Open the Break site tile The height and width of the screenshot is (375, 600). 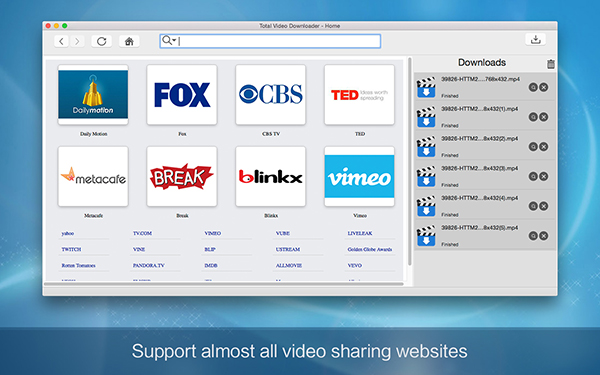[x=182, y=176]
